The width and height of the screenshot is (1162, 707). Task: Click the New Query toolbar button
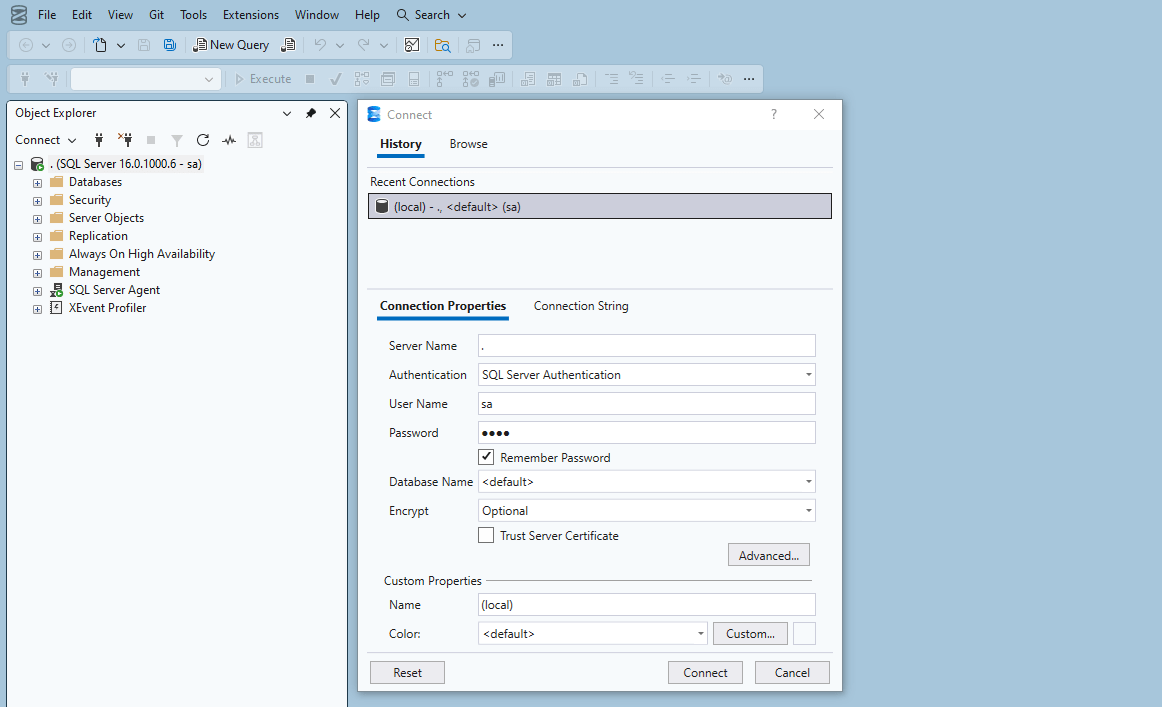pyautogui.click(x=231, y=45)
